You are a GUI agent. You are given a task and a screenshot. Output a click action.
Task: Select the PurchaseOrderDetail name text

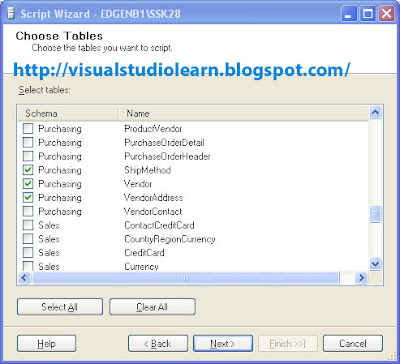pos(164,143)
